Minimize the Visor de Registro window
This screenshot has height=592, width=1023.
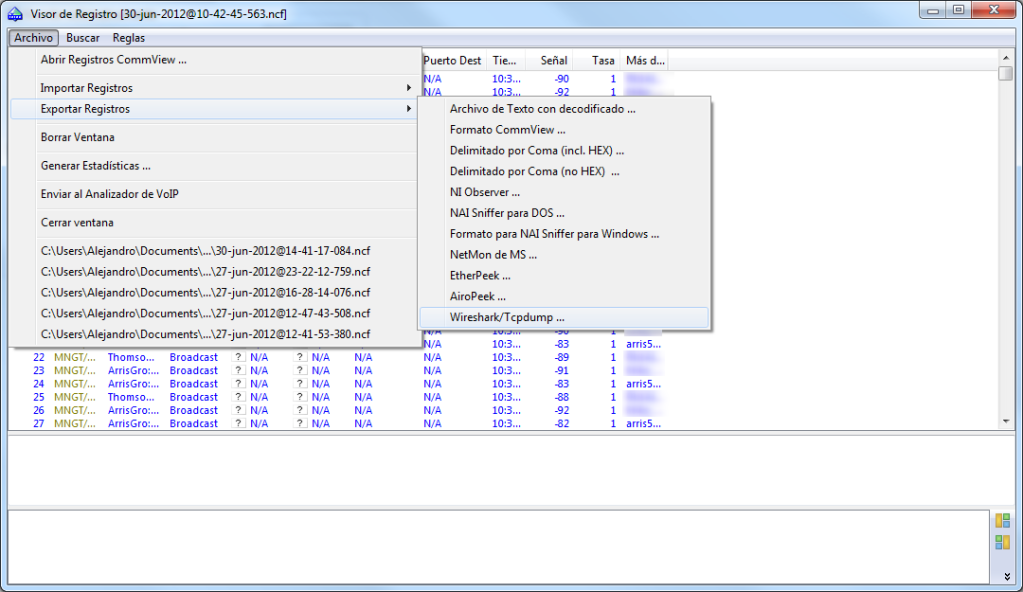pos(933,10)
